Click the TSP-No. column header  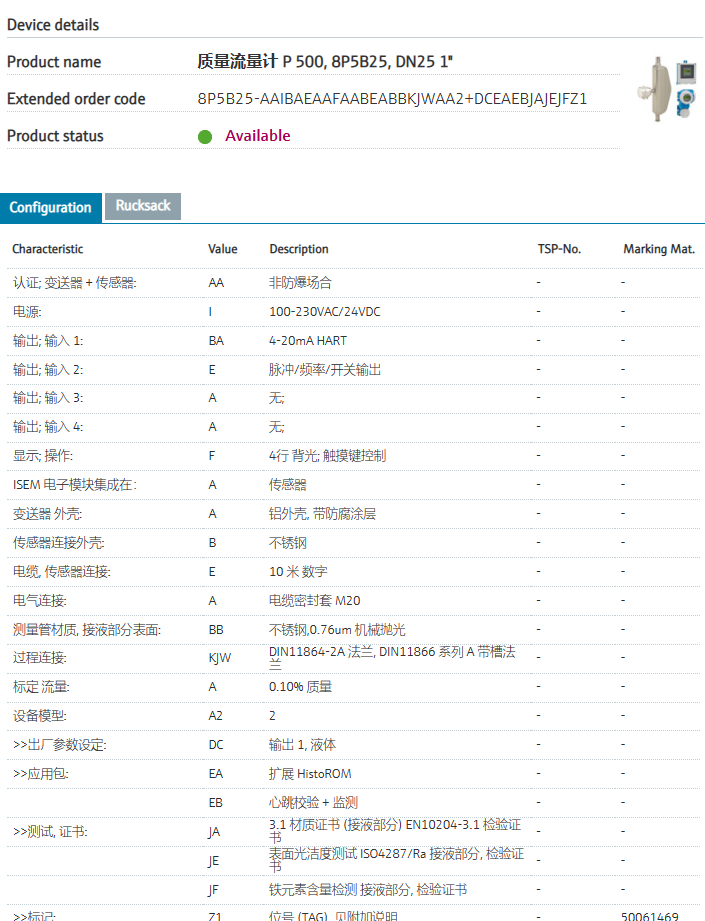558,249
